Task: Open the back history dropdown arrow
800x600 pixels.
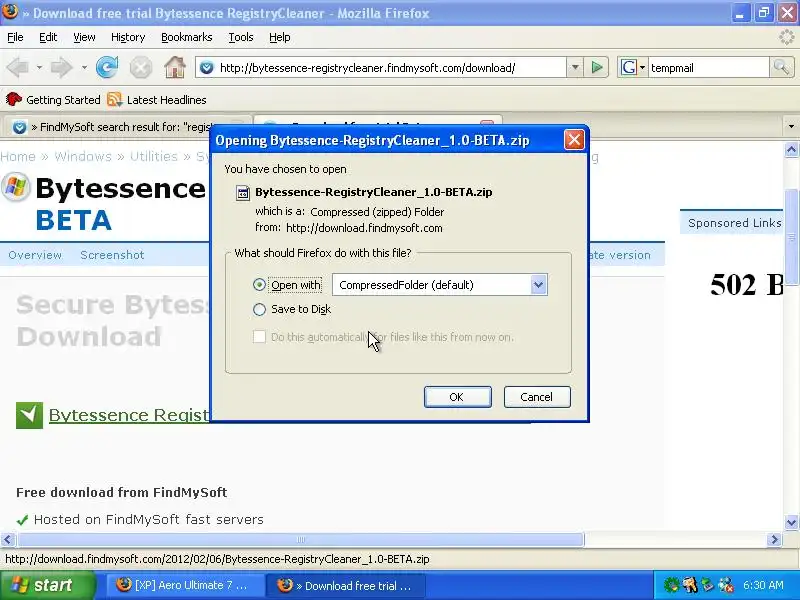Action: 39,67
